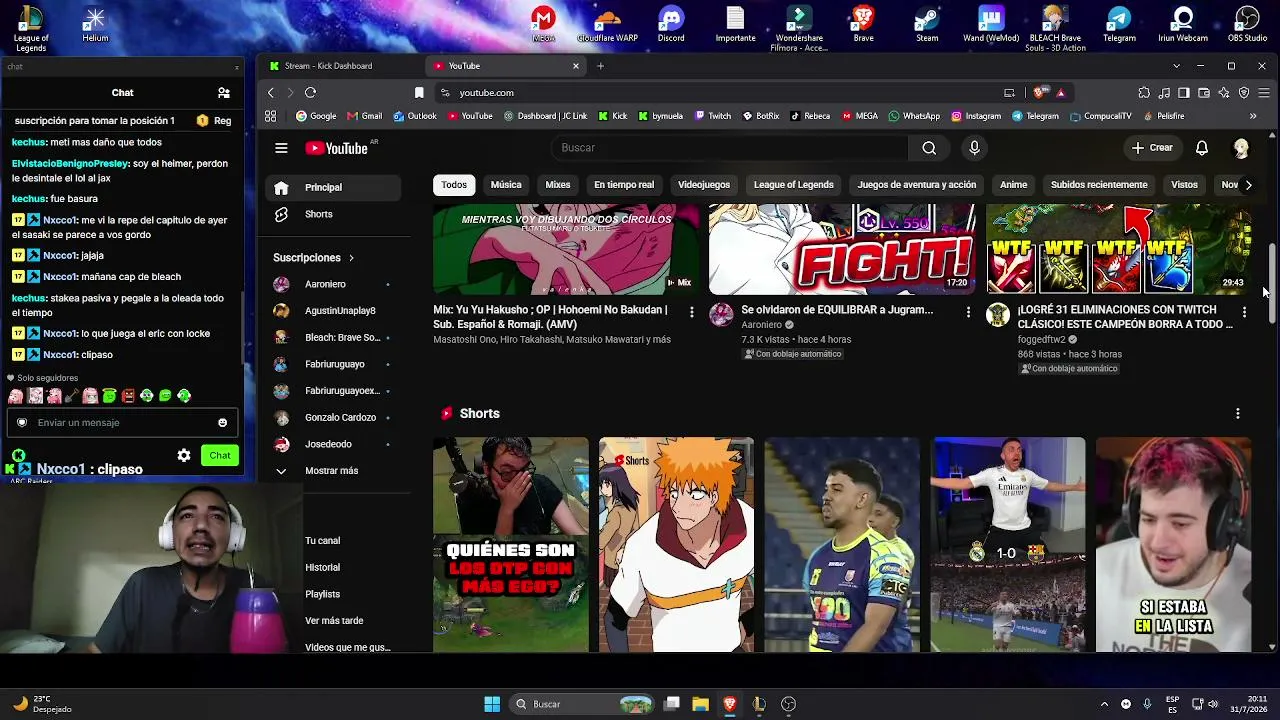Open chat settings gear
Image resolution: width=1280 pixels, height=720 pixels.
(184, 455)
